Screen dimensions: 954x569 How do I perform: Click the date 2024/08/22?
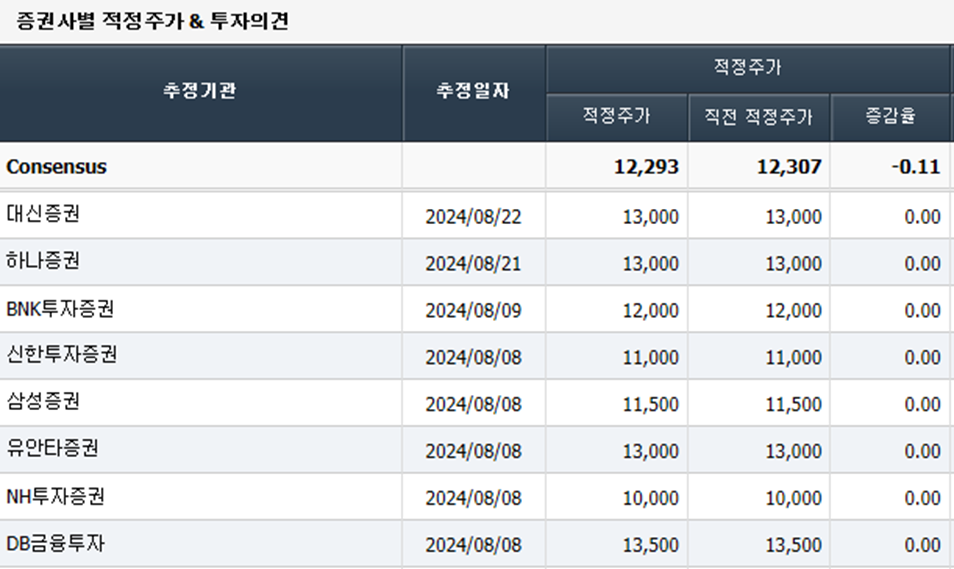473,217
